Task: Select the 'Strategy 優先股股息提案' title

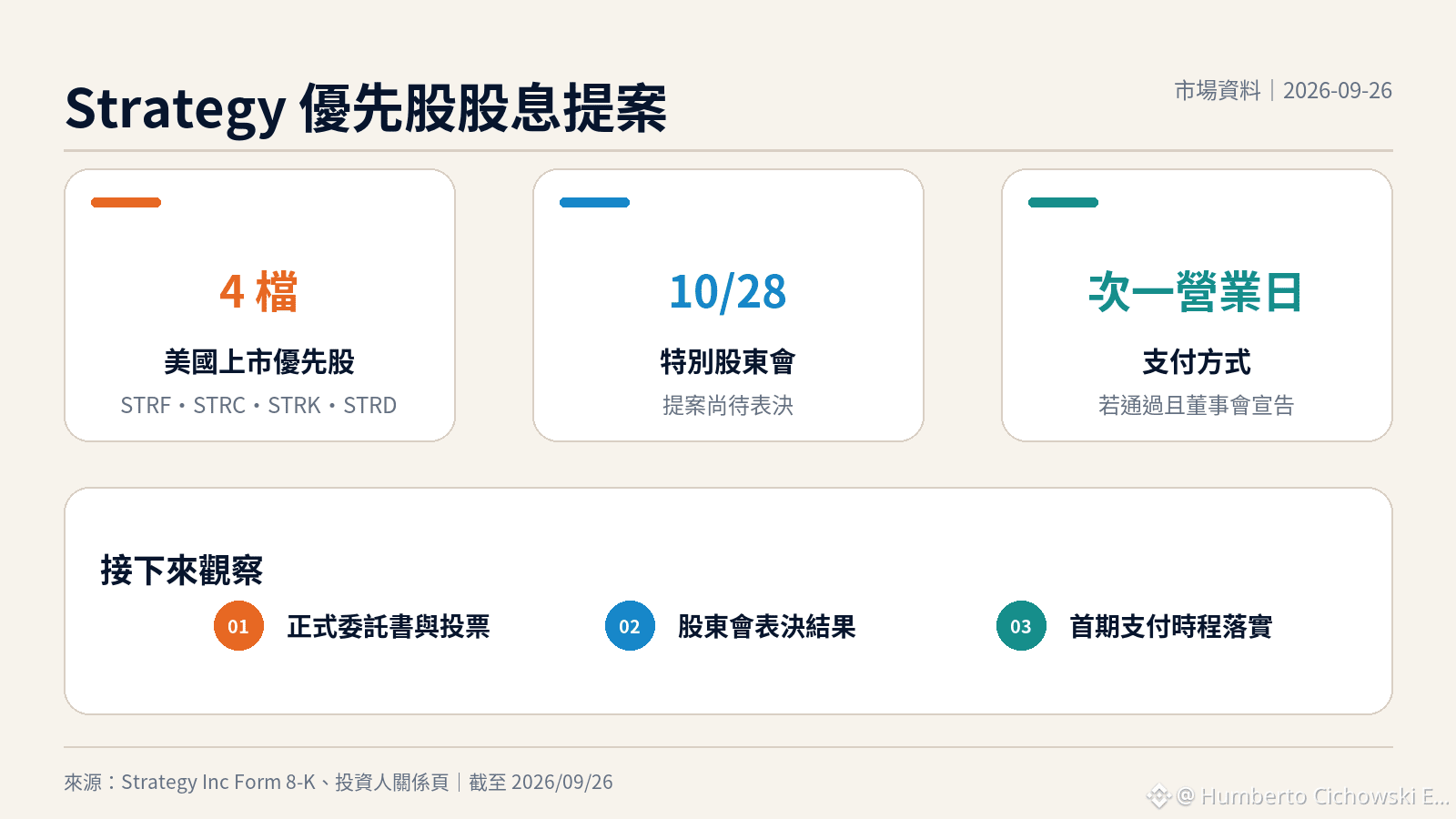Action: pyautogui.click(x=366, y=108)
